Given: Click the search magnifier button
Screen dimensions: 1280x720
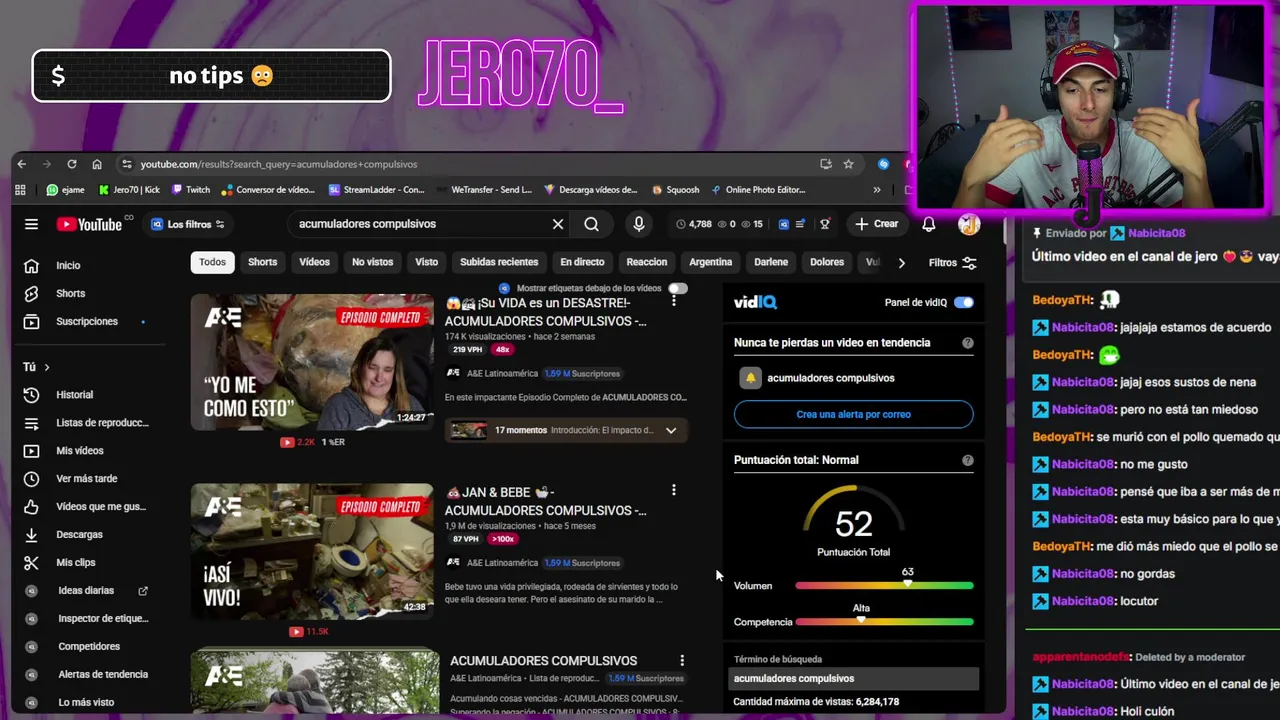Looking at the screenshot, I should (592, 224).
